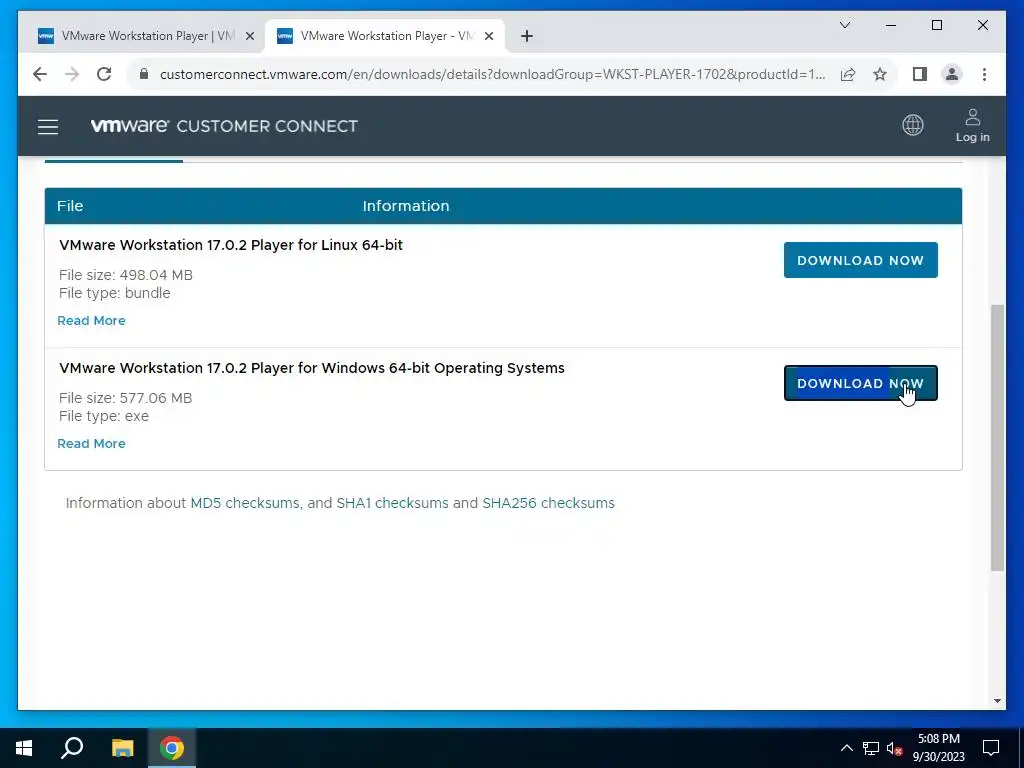
Task: Reload the page with refresh icon
Action: tap(104, 74)
